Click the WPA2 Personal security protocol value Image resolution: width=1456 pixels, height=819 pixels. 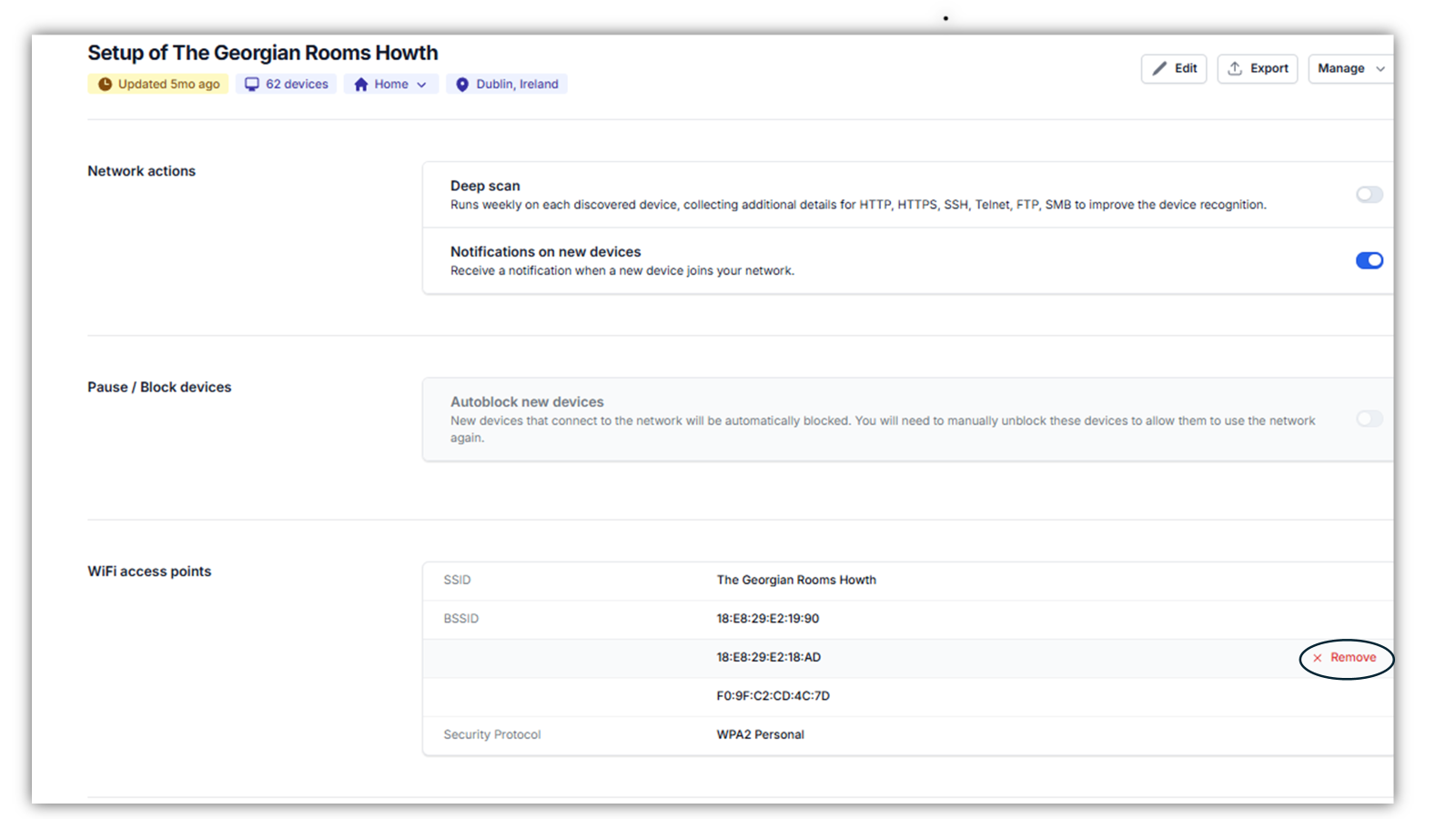click(x=760, y=735)
